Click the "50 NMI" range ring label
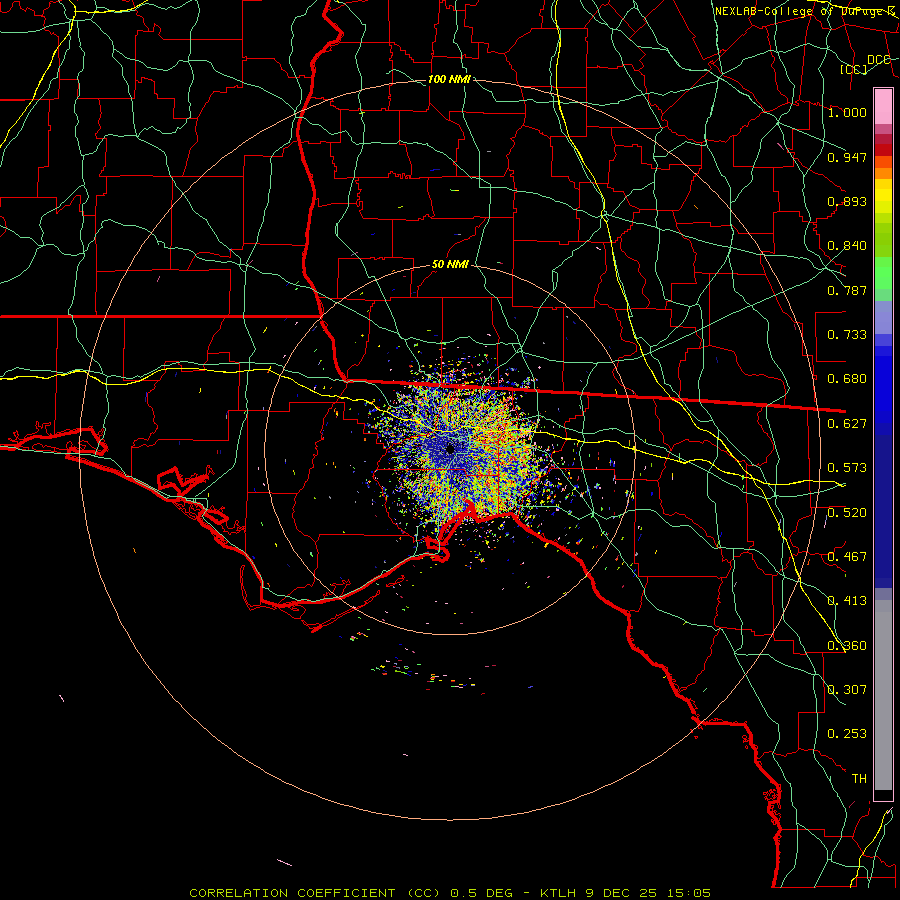The image size is (900, 900). click(x=450, y=265)
